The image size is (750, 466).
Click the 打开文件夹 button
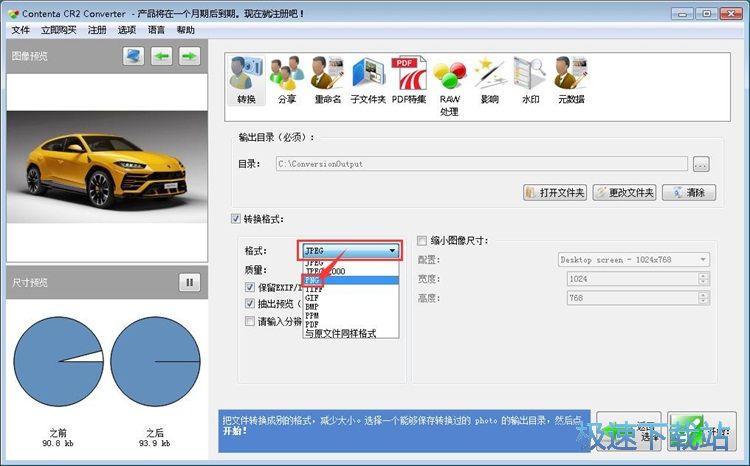[555, 192]
